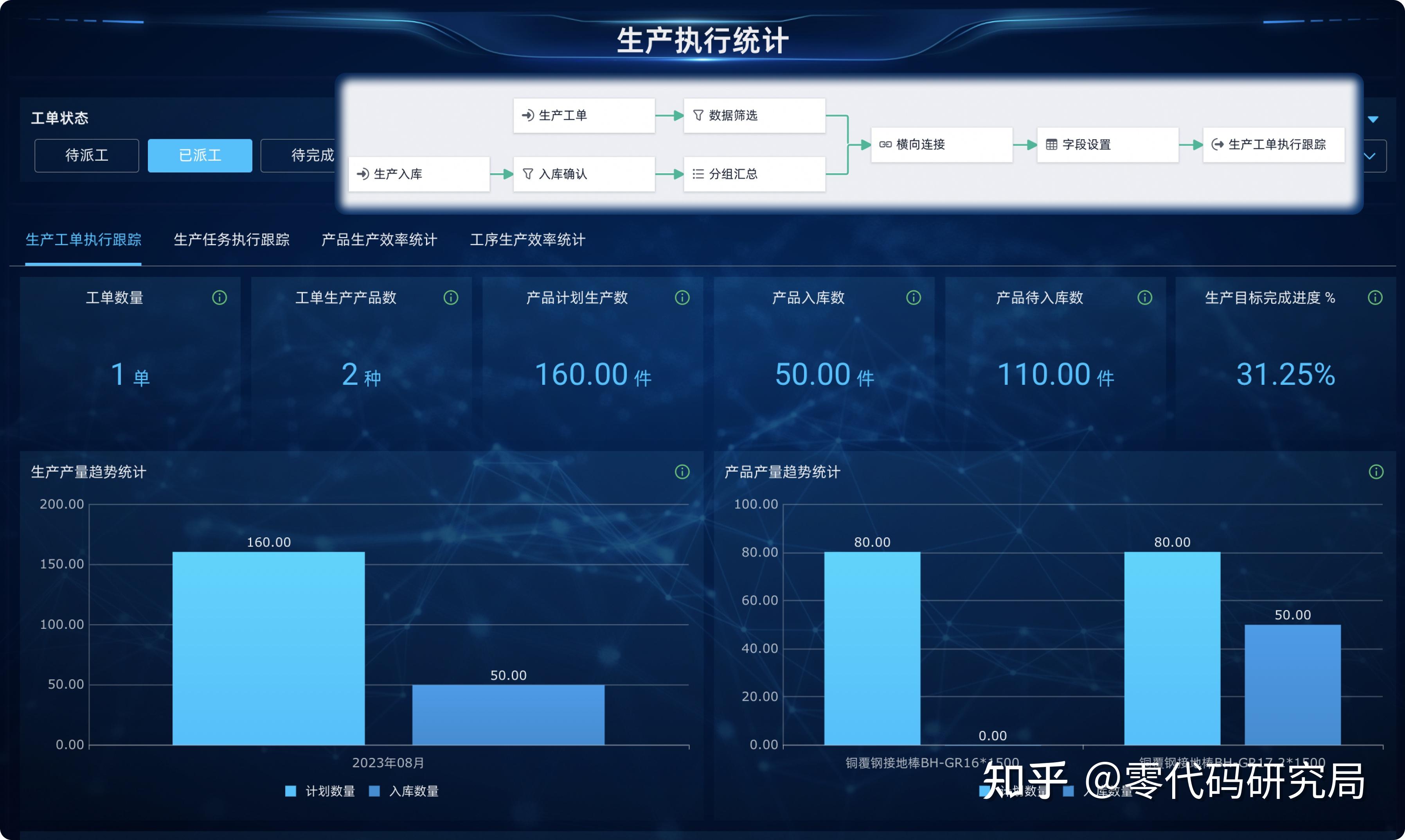This screenshot has height=840, width=1405.
Task: Open the second dropdown chevron on the right
Action: [x=1370, y=156]
